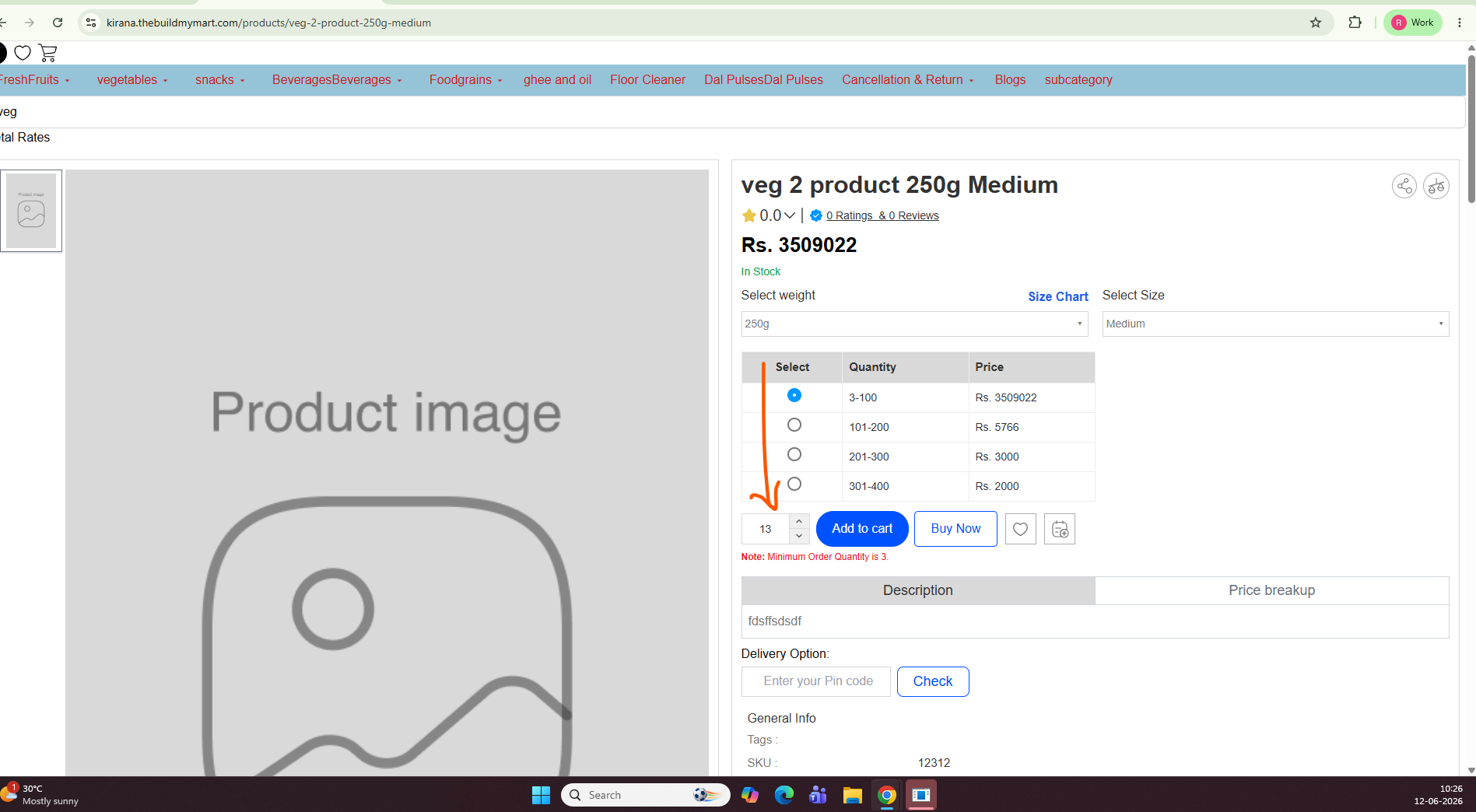Viewport: 1476px width, 812px height.
Task: Open the 0 Ratings & 0 Reviews link
Action: point(882,215)
